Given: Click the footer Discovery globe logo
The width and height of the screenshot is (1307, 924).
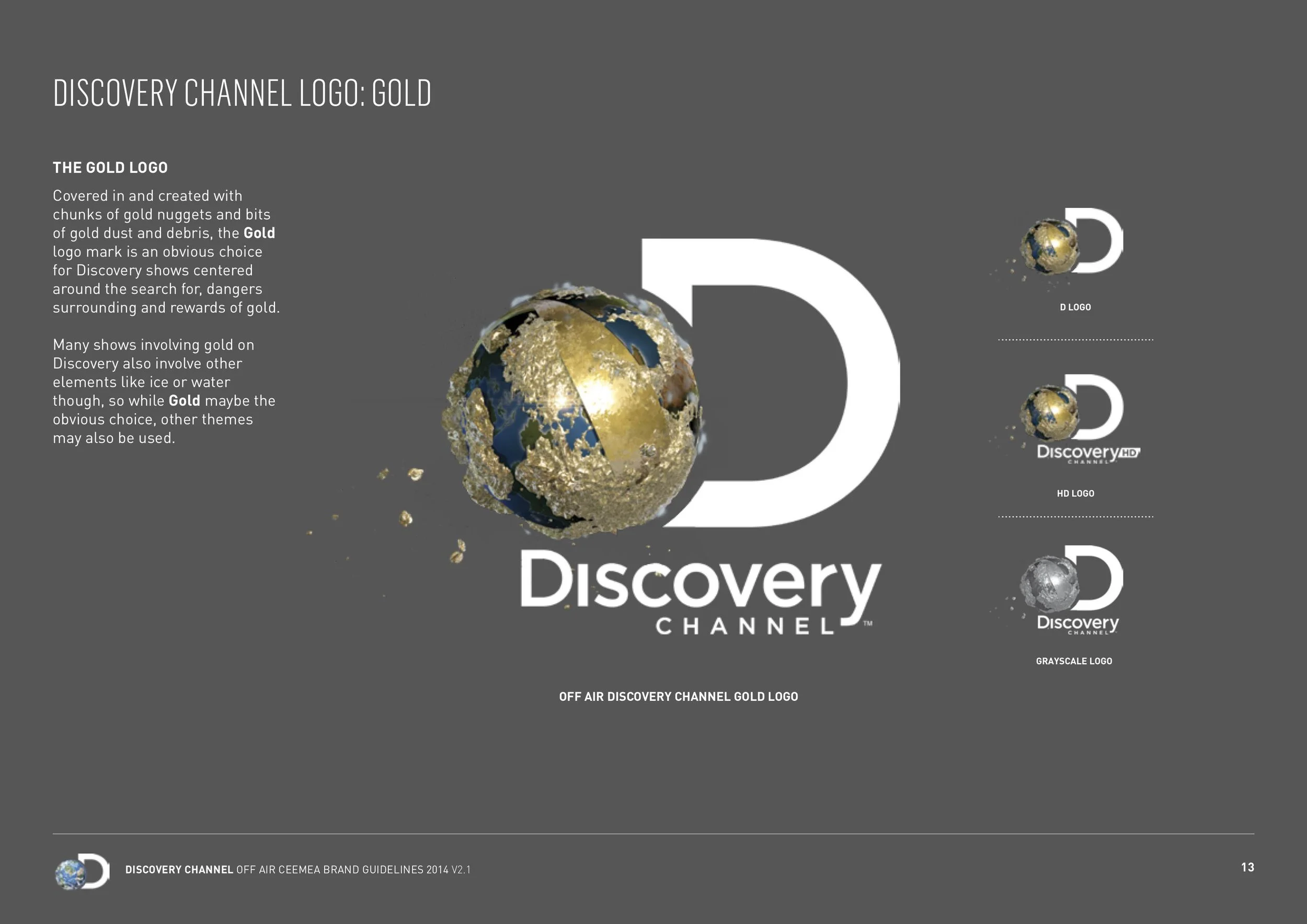Looking at the screenshot, I should point(82,872).
